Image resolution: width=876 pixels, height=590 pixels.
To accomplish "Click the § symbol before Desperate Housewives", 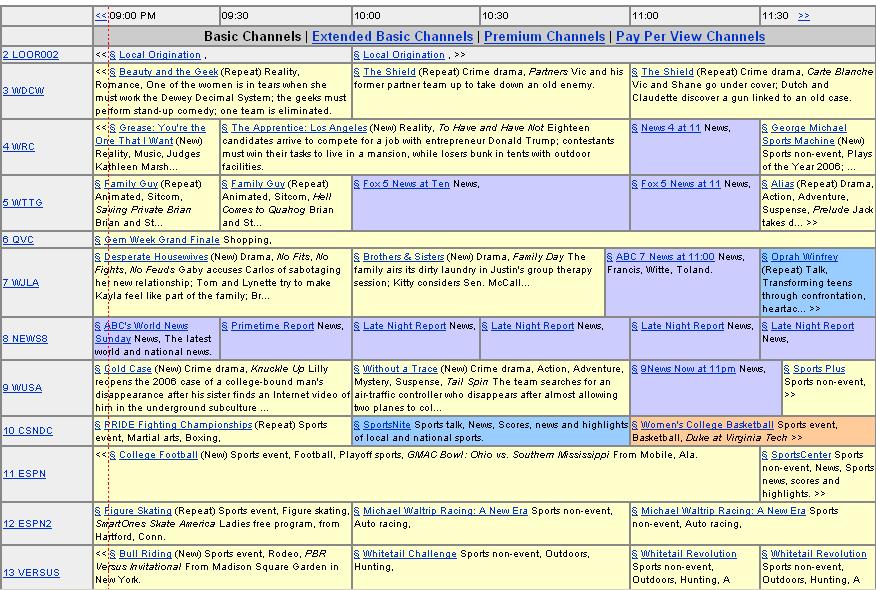I will point(98,257).
